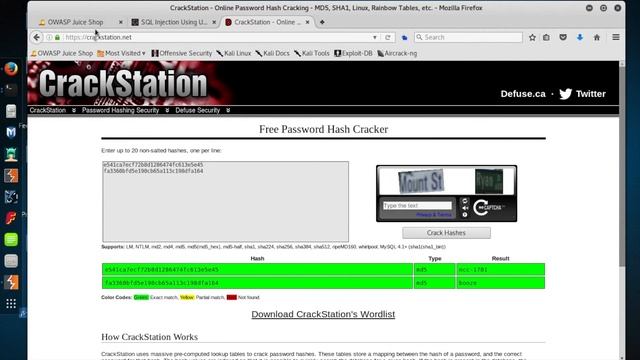
Task: Open the Kali Docs bookmark
Action: point(273,53)
